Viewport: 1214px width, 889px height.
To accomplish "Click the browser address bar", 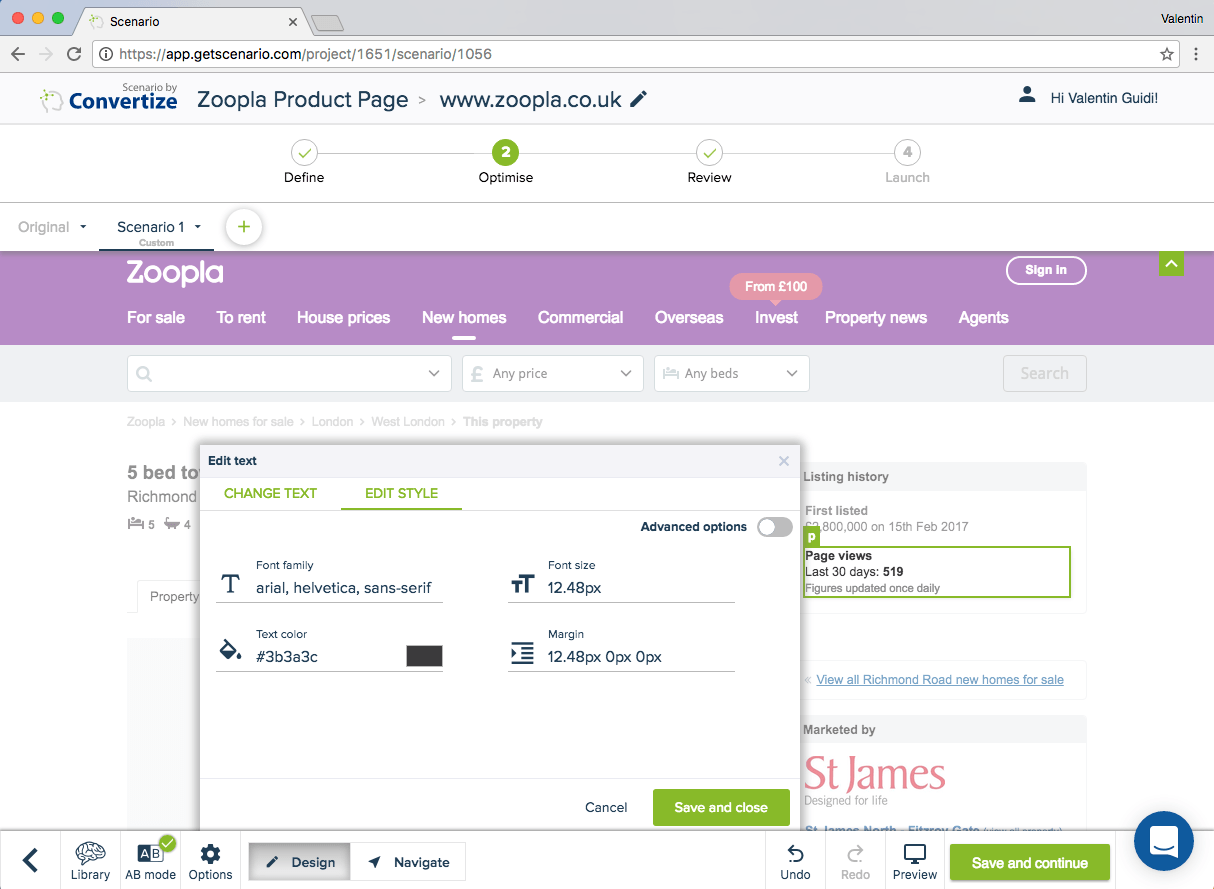I will pos(635,54).
